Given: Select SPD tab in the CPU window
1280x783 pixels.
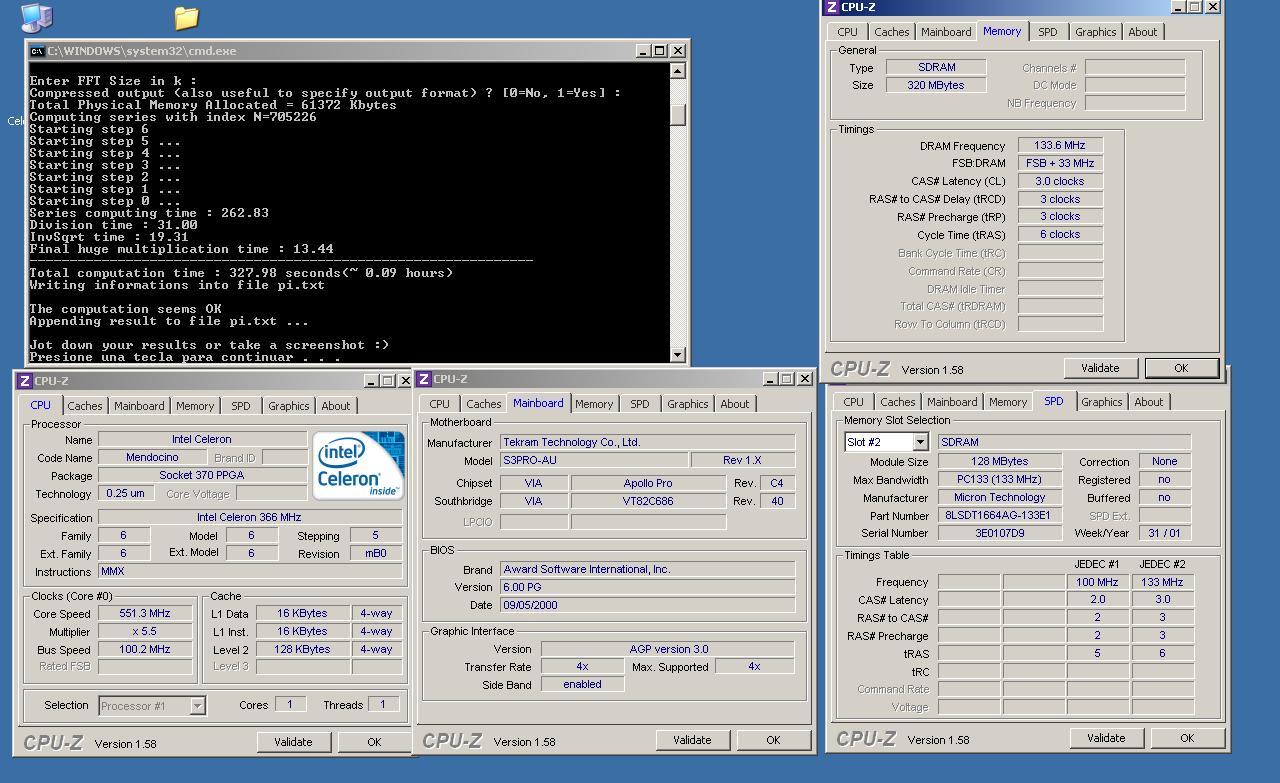Looking at the screenshot, I should point(241,406).
